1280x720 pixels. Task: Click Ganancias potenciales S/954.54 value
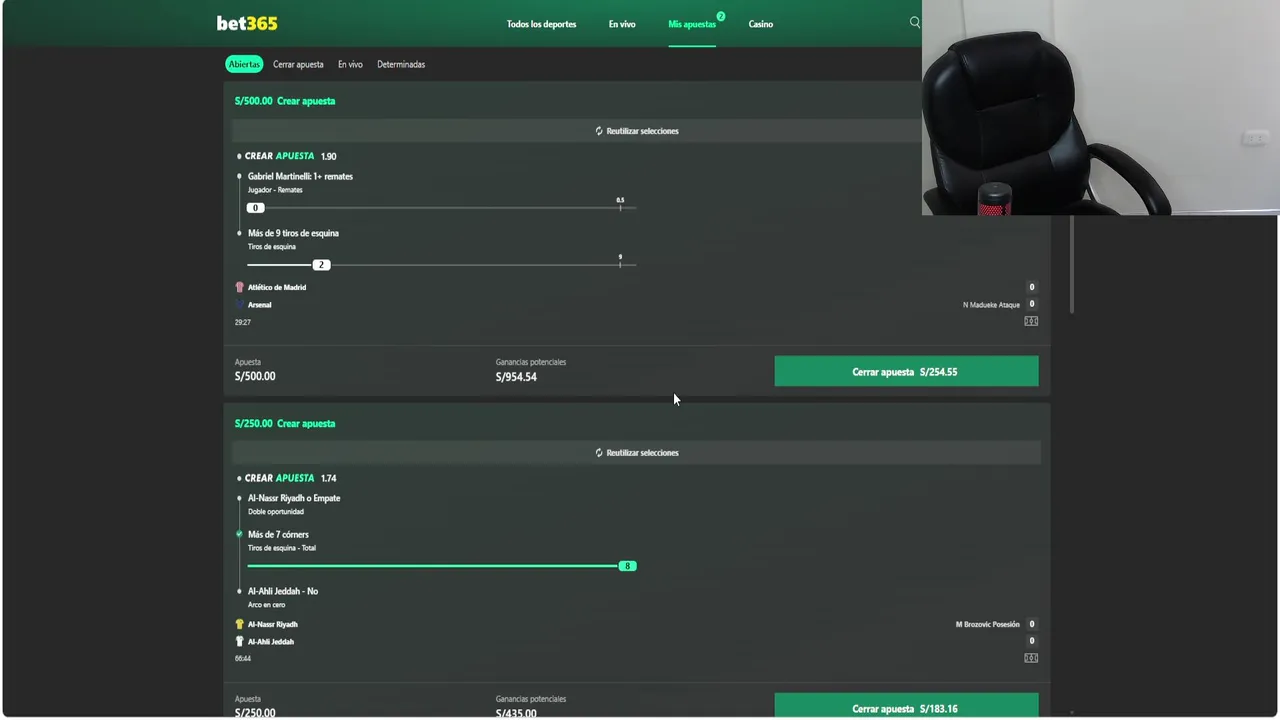click(516, 377)
